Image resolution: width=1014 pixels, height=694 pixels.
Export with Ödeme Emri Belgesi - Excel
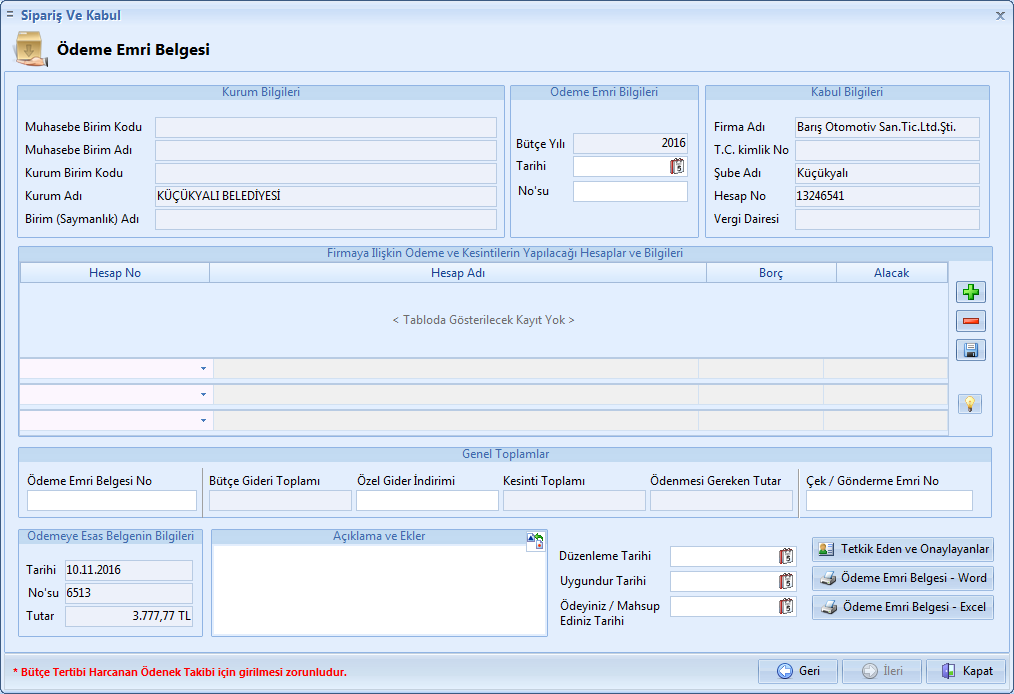(x=902, y=607)
